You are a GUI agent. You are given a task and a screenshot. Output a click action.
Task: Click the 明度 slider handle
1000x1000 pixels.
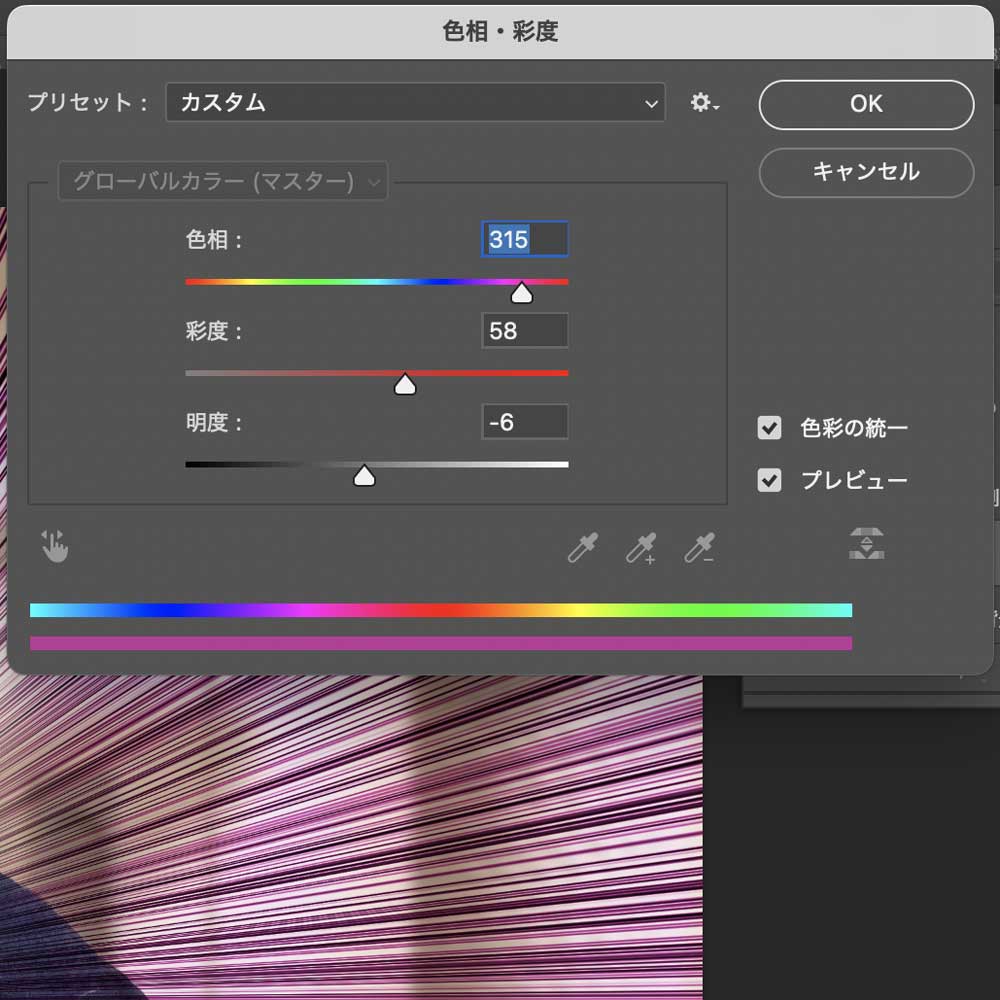(364, 474)
